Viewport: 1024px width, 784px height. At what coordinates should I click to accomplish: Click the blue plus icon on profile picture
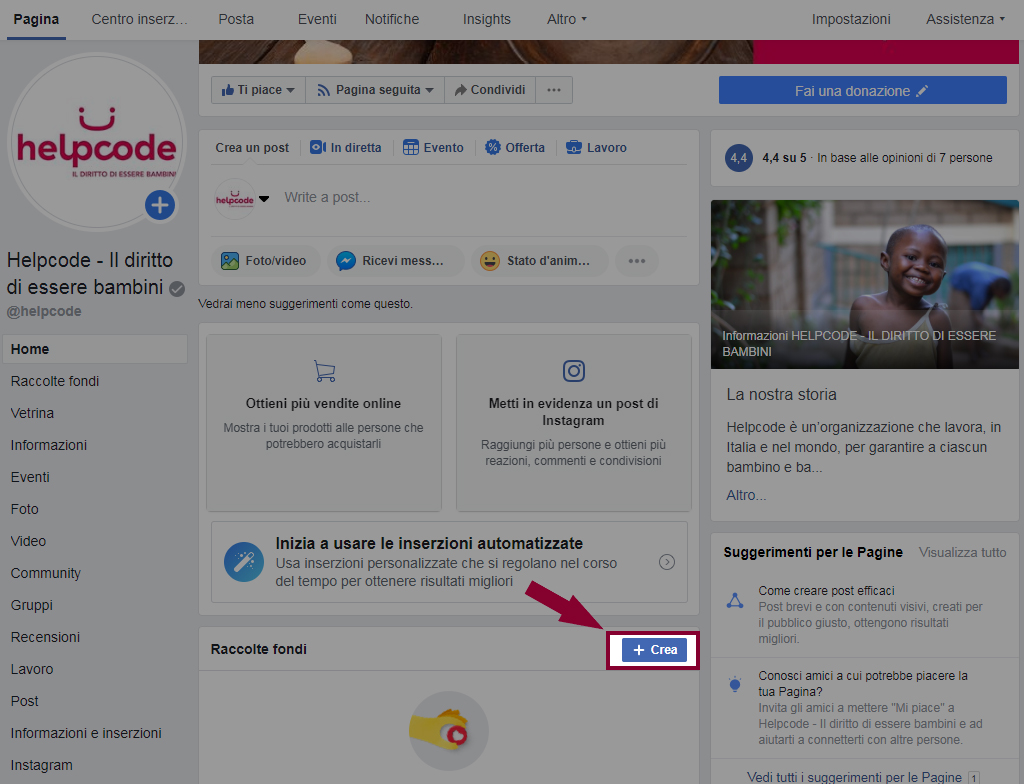pos(160,205)
